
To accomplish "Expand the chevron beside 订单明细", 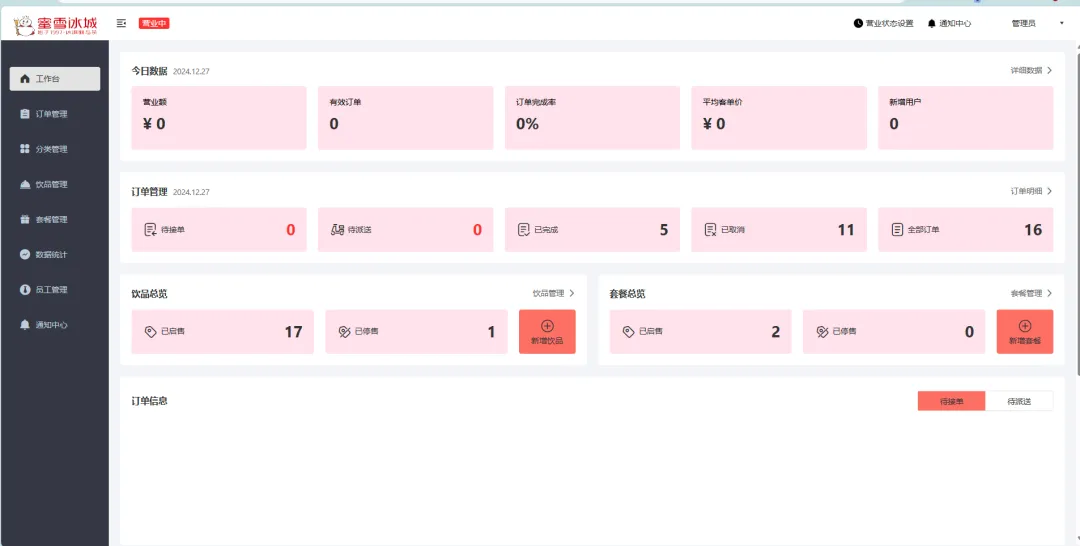I will tap(1050, 191).
